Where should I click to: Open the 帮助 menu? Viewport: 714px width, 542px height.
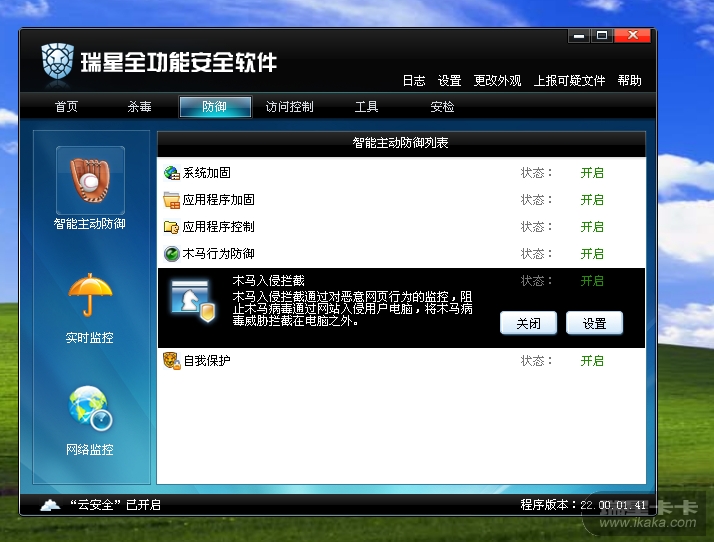pyautogui.click(x=630, y=81)
